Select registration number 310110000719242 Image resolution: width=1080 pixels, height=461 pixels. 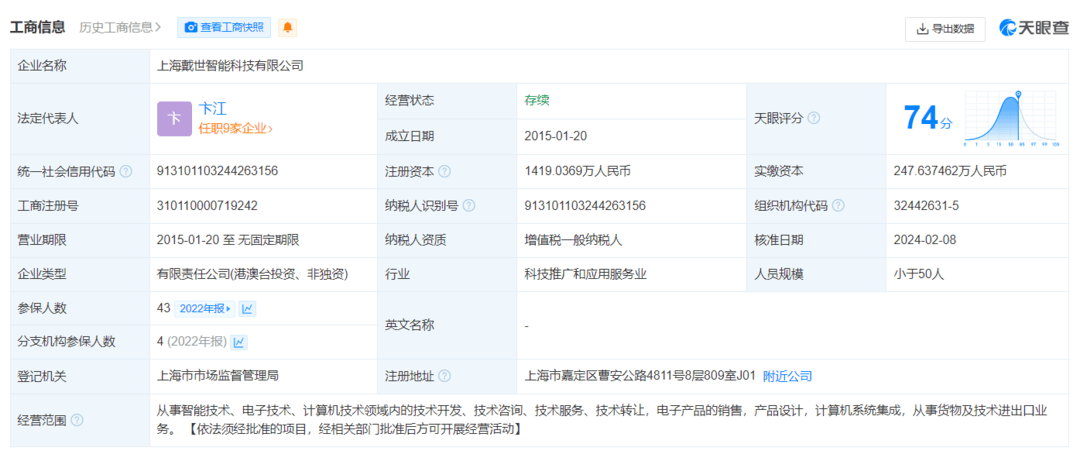(x=208, y=205)
